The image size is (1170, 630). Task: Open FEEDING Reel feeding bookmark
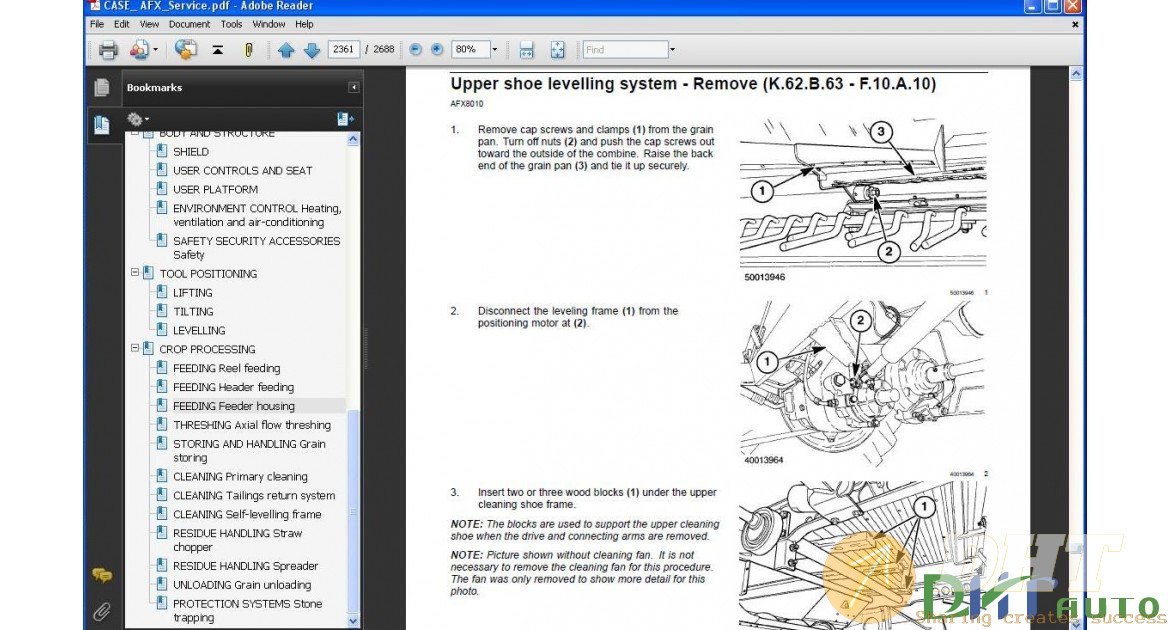227,368
